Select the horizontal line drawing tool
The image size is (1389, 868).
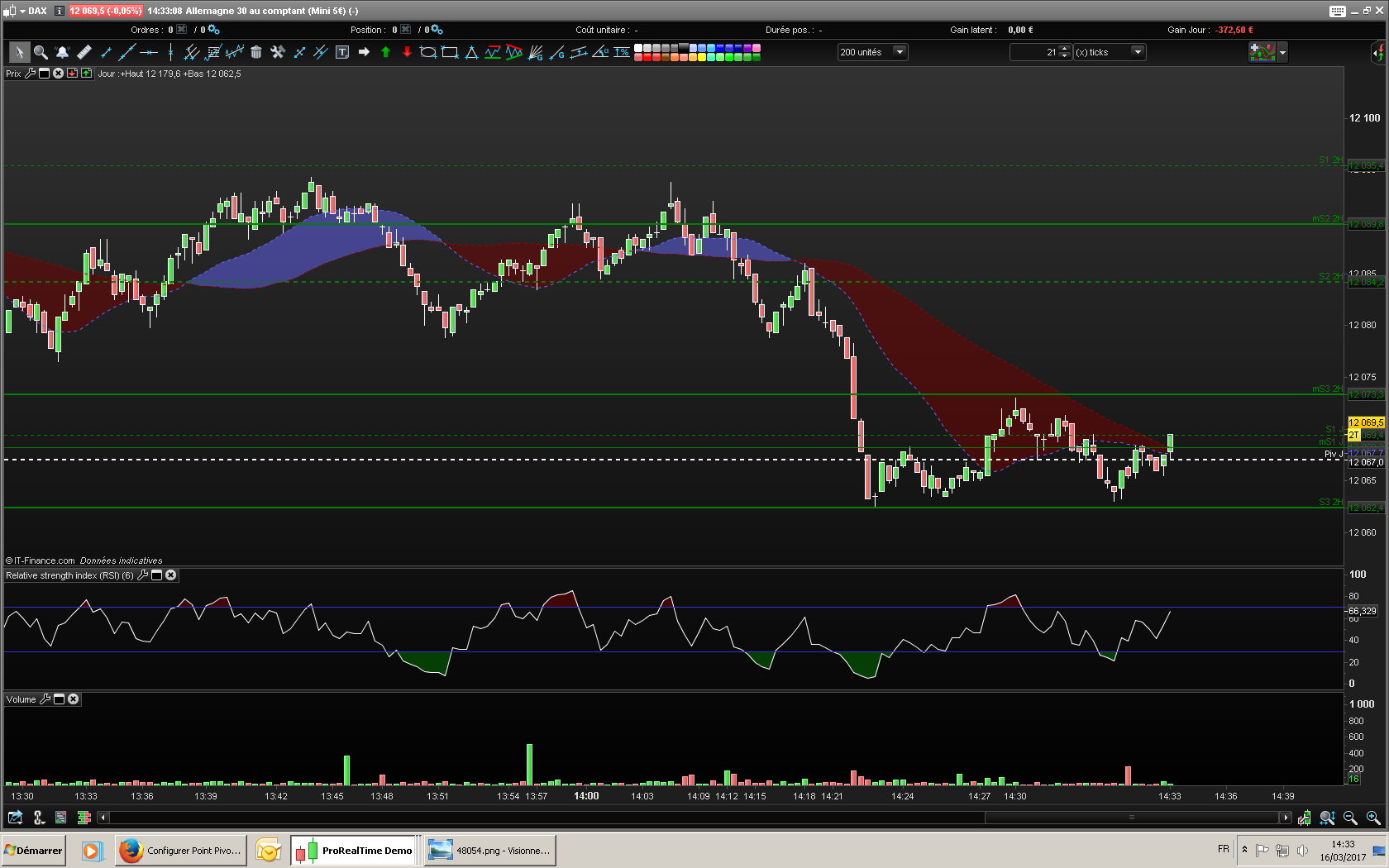click(x=149, y=52)
